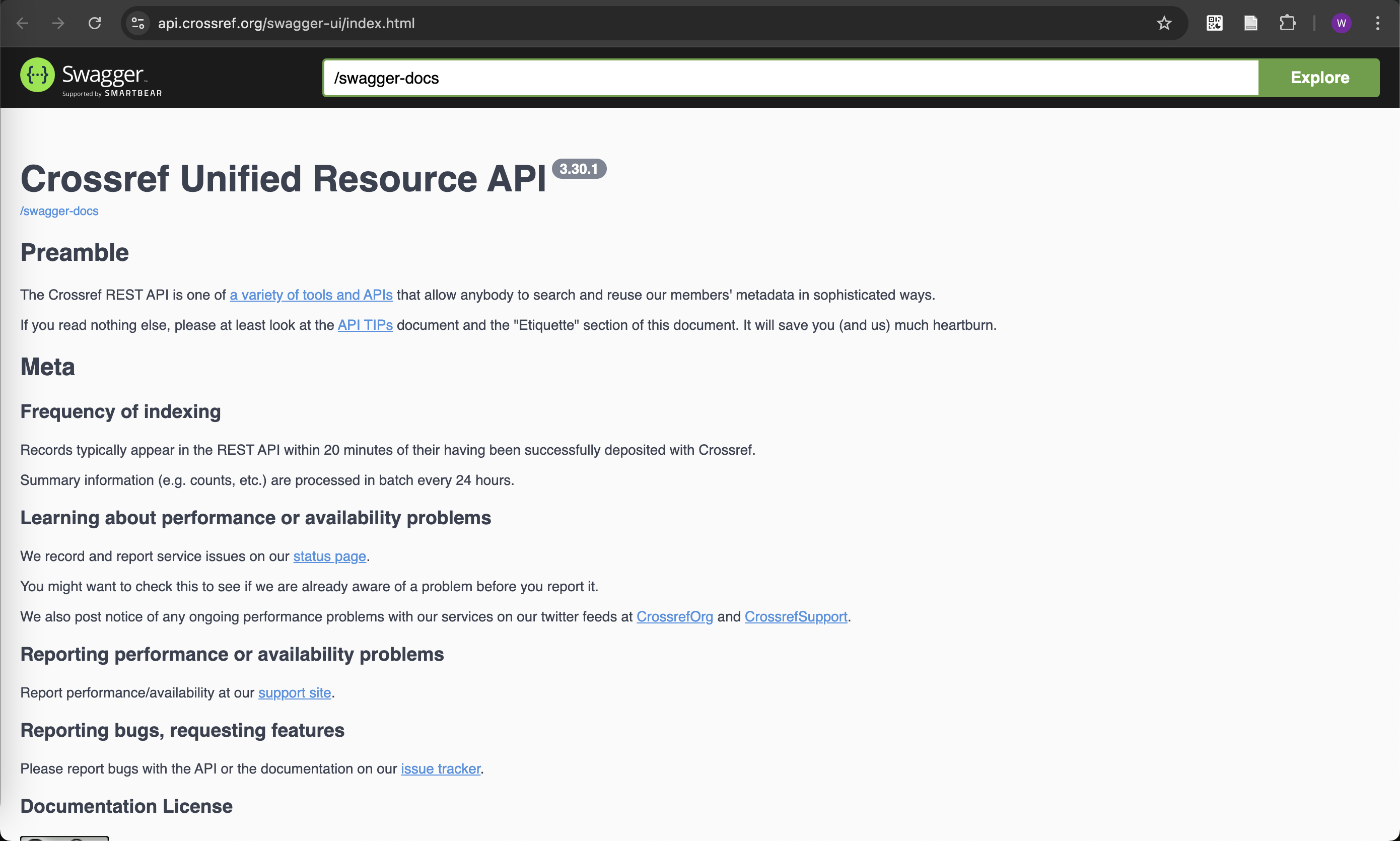Click the 'Supported by SMARTBEAR' text
This screenshot has width=1400, height=841.
pos(112,94)
